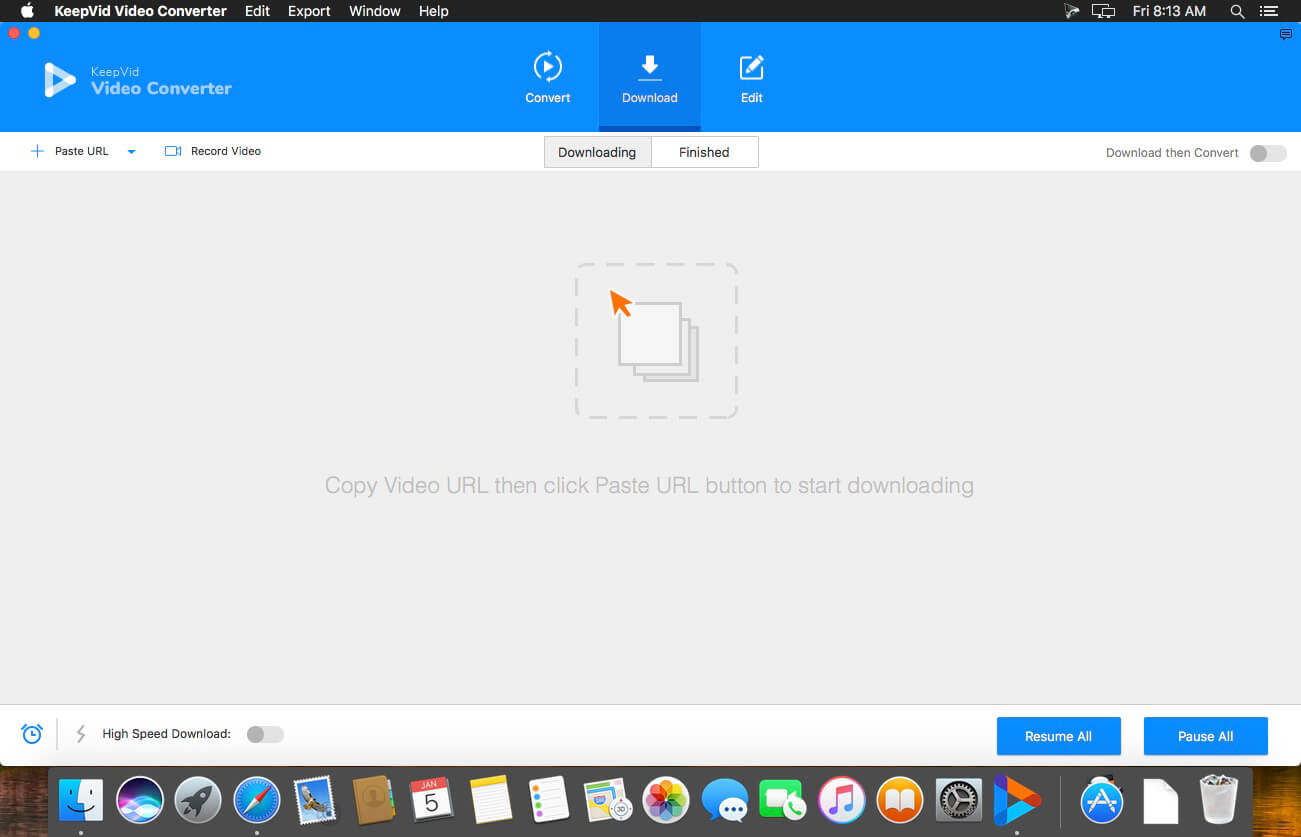1301x837 pixels.
Task: Open Spotlight search in menu bar
Action: tap(1237, 11)
